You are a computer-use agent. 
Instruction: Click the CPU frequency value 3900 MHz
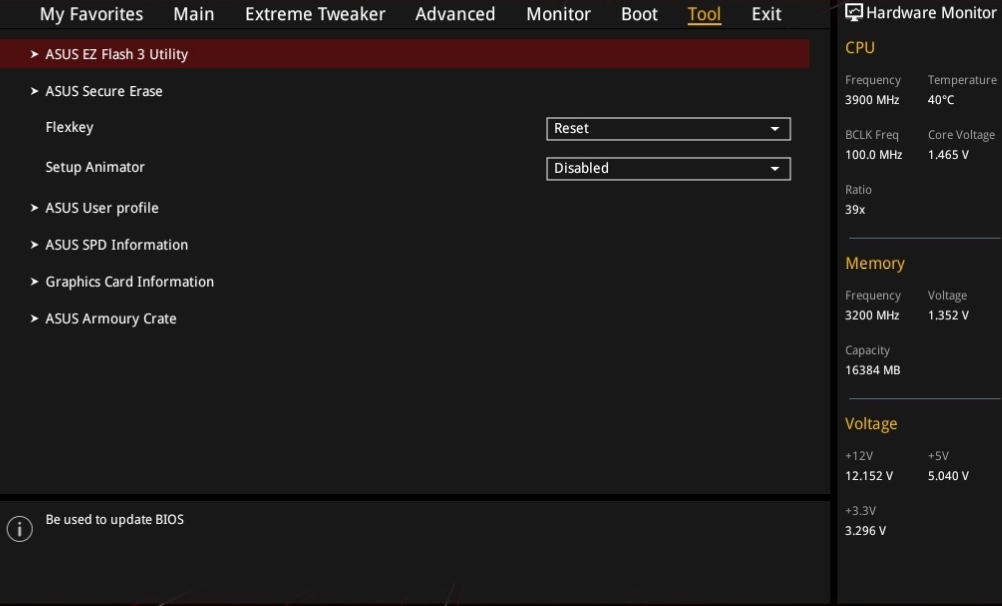coord(872,100)
